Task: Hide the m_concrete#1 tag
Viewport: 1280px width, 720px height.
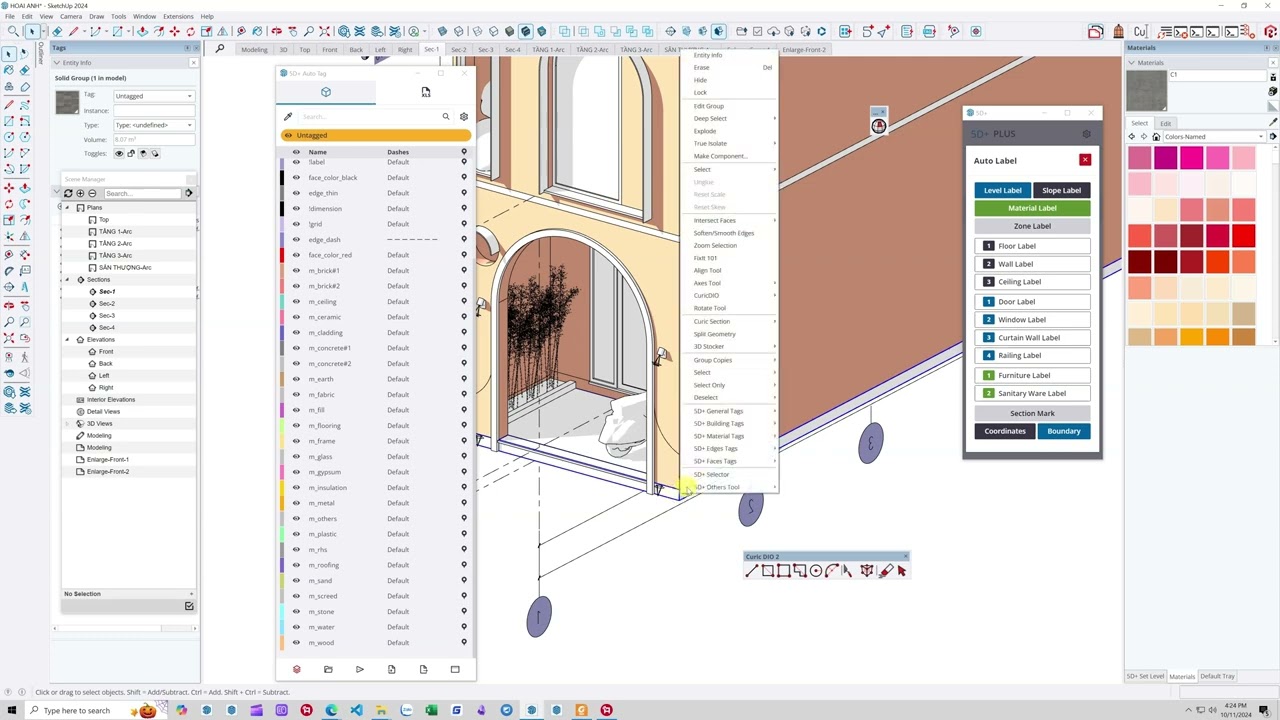Action: (x=296, y=348)
